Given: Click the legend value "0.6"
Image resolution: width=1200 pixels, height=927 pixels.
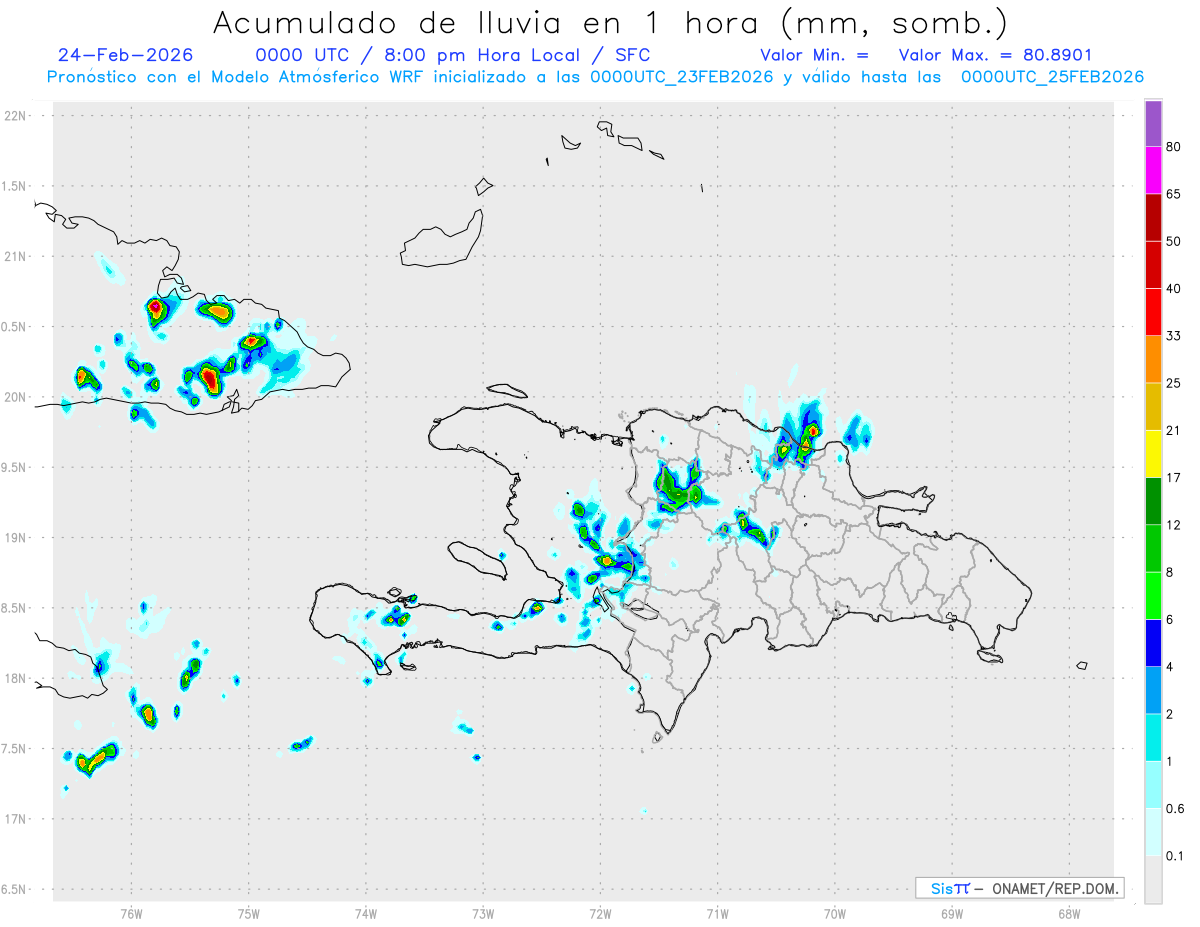Looking at the screenshot, I should point(1175,809).
